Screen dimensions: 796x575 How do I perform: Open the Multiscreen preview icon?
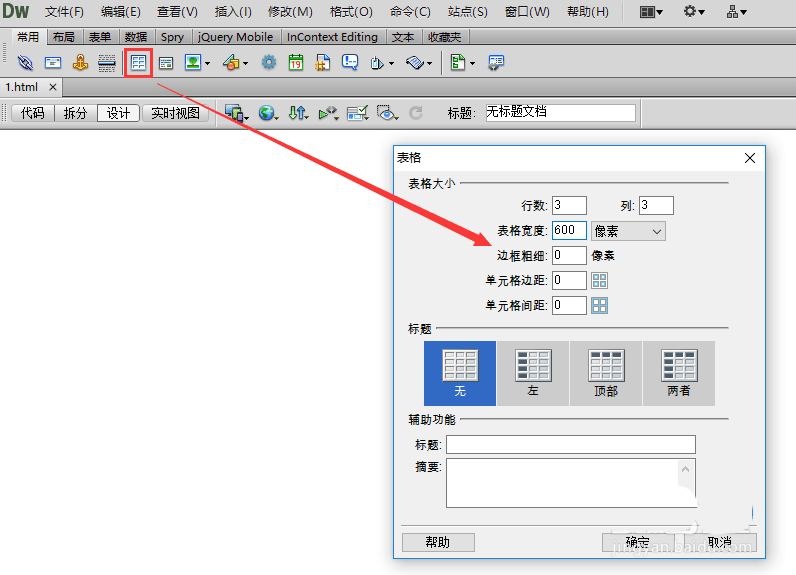[237, 113]
